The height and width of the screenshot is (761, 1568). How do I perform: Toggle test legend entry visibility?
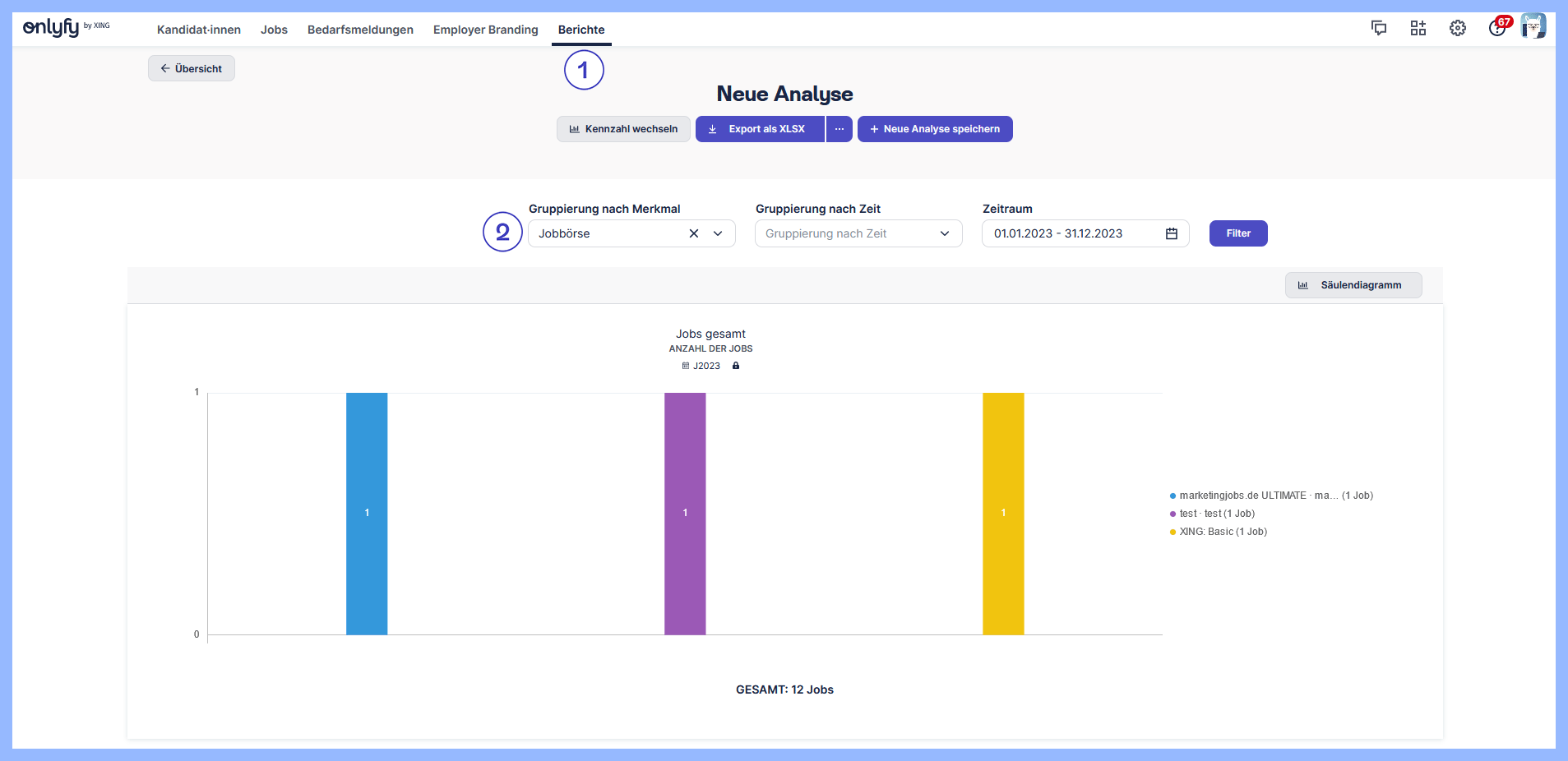coord(1217,514)
